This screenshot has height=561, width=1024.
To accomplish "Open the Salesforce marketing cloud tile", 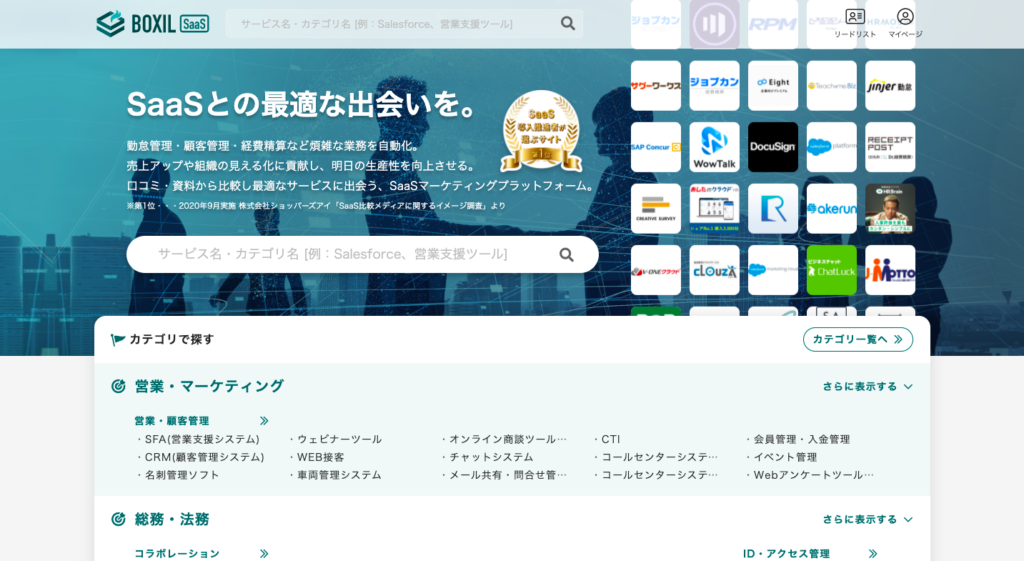I will click(x=773, y=270).
